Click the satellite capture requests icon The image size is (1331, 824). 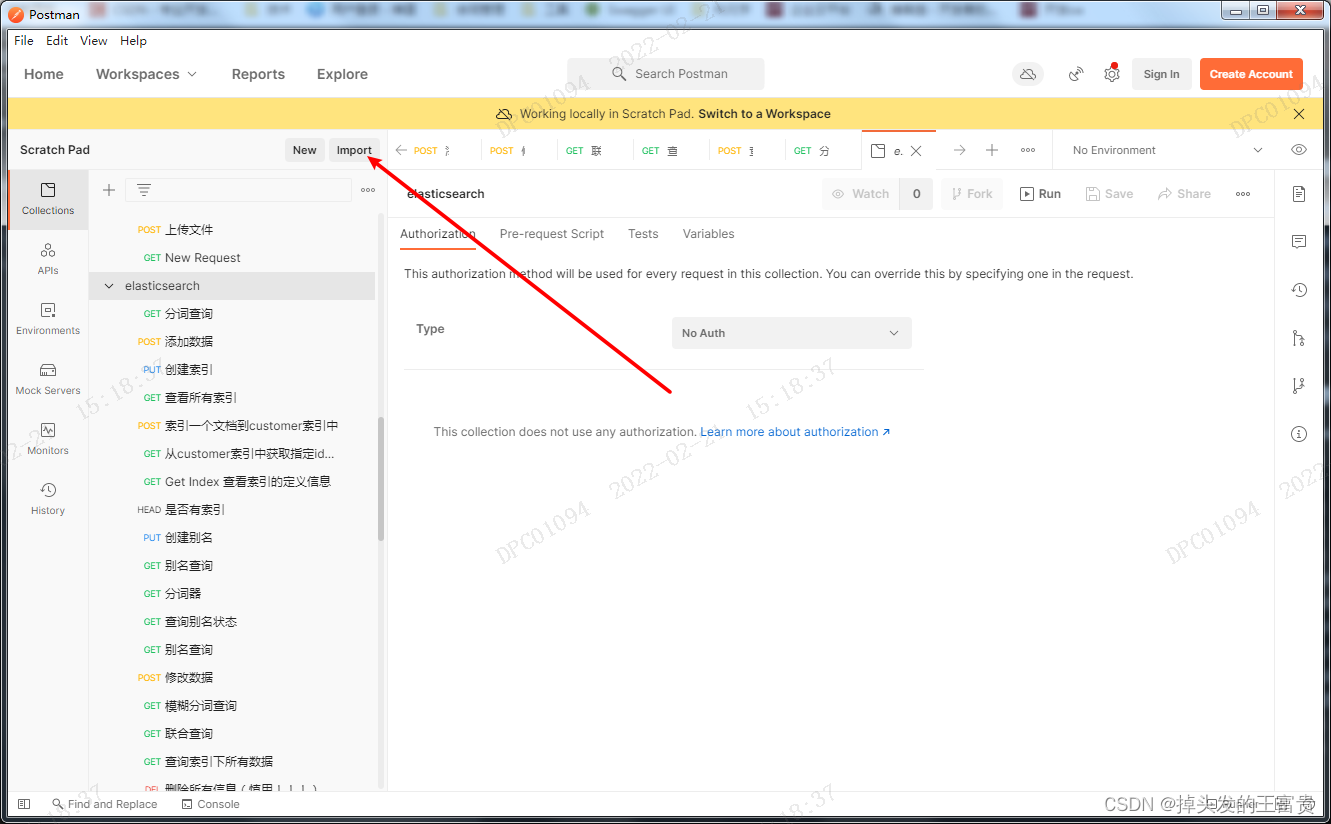pyautogui.click(x=1076, y=74)
